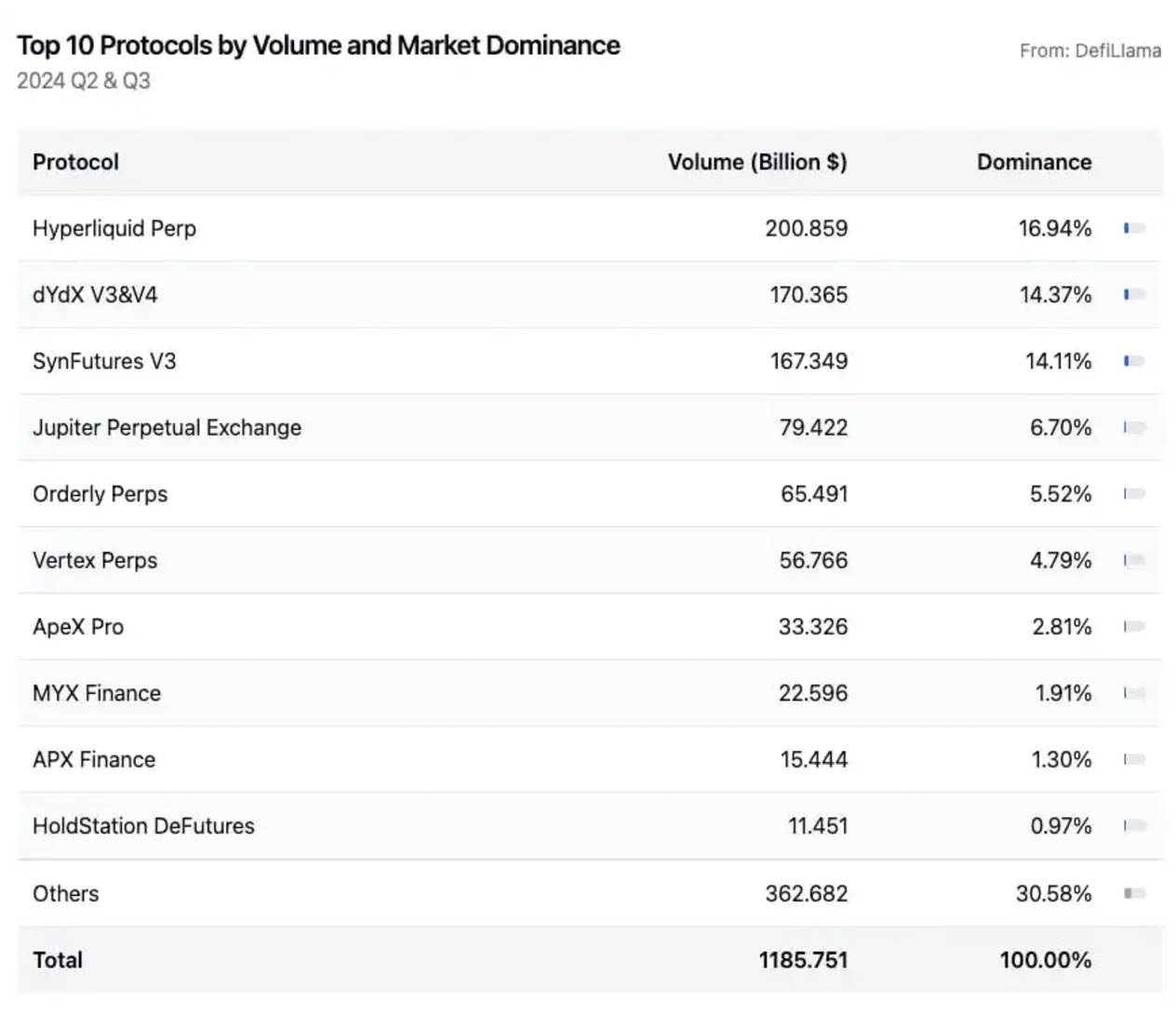
Task: Click the SynFutures V3 dominance bar
Action: click(1133, 361)
